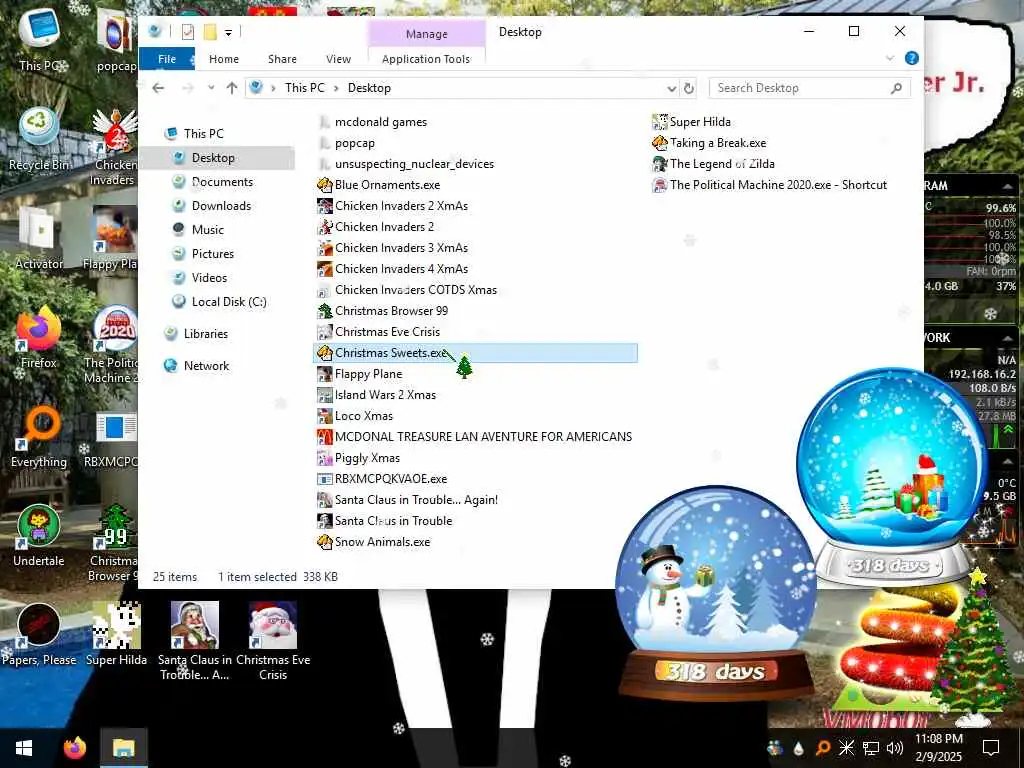
Task: Select Super Hilda file icon
Action: tap(660, 121)
